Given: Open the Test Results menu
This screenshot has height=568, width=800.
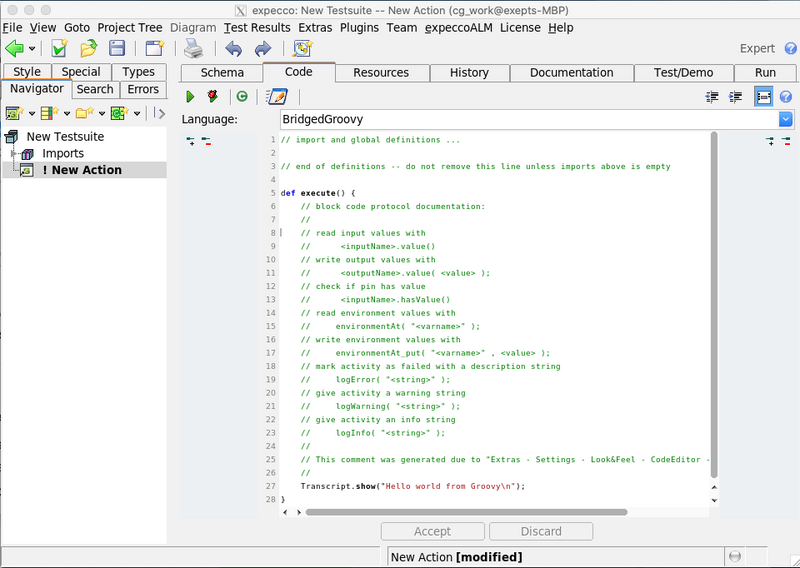Looking at the screenshot, I should [257, 28].
